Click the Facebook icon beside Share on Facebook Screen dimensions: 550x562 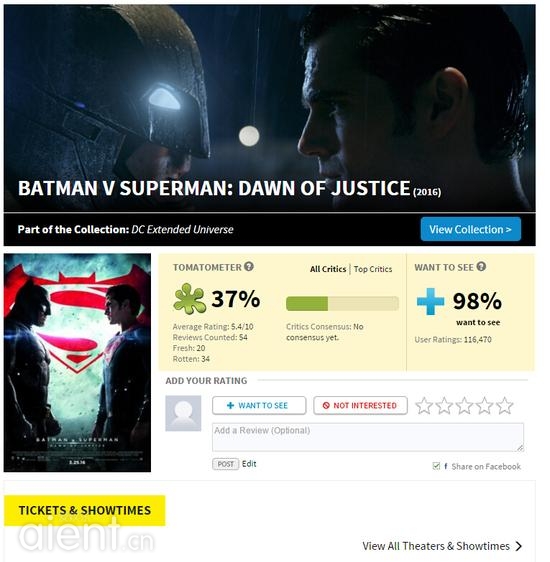(x=445, y=466)
